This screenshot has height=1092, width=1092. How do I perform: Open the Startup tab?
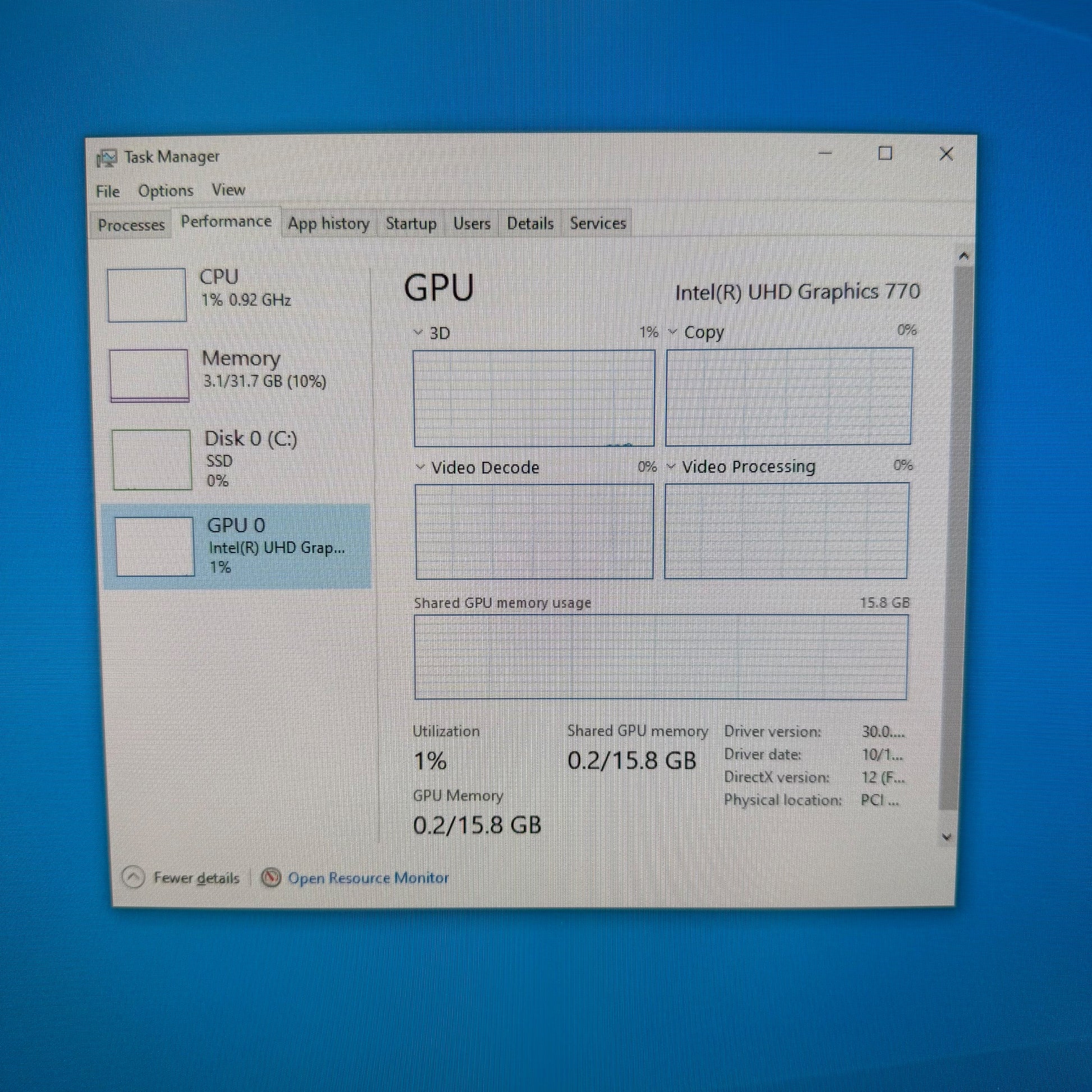411,224
